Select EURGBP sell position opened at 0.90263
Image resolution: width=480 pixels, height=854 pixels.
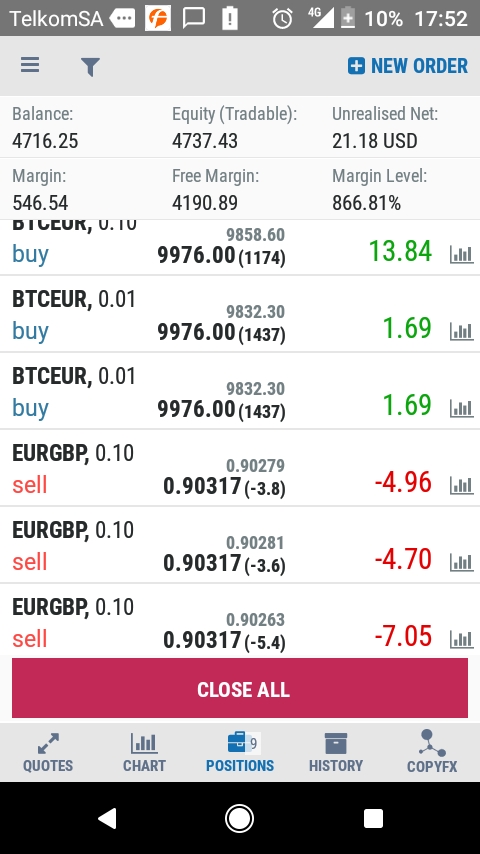click(x=240, y=621)
